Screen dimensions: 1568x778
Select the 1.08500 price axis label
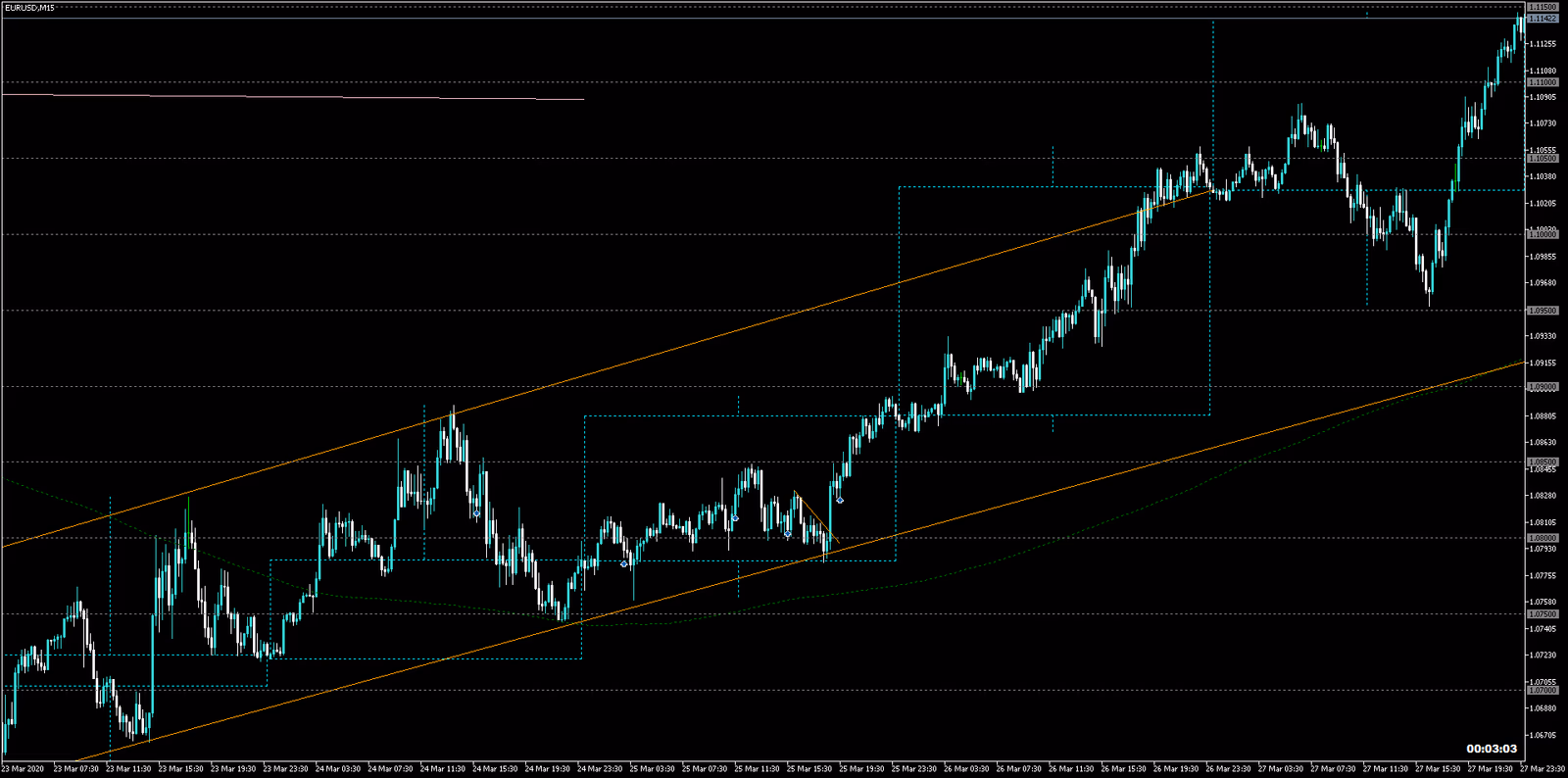click(x=1543, y=462)
